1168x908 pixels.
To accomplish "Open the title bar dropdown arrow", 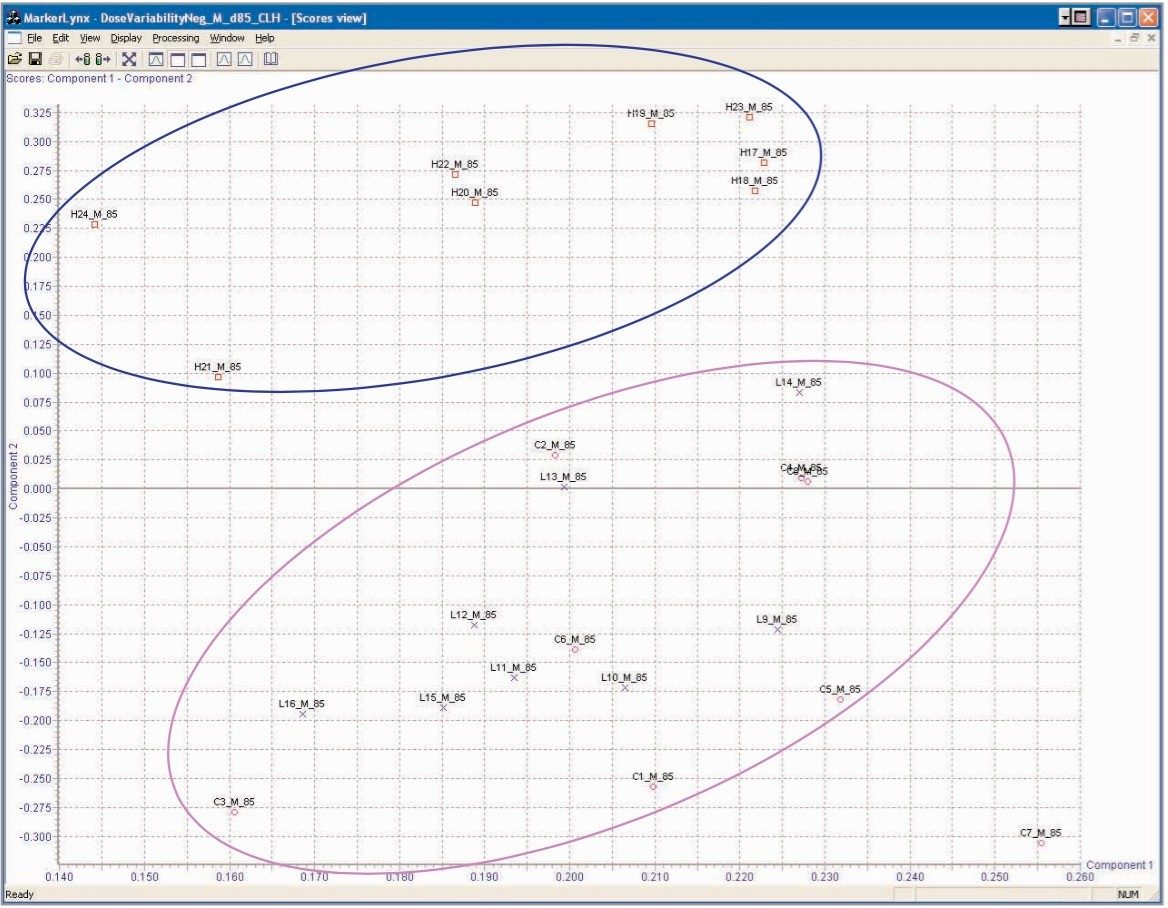I will 1066,17.
